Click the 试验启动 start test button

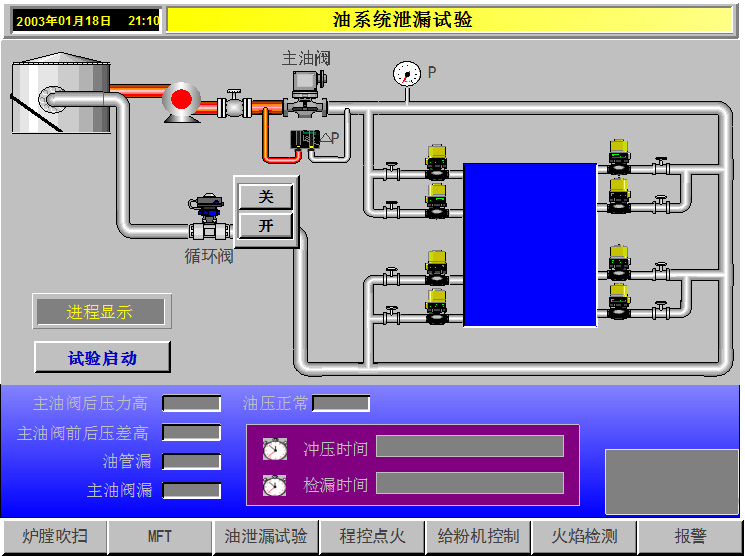click(x=102, y=357)
